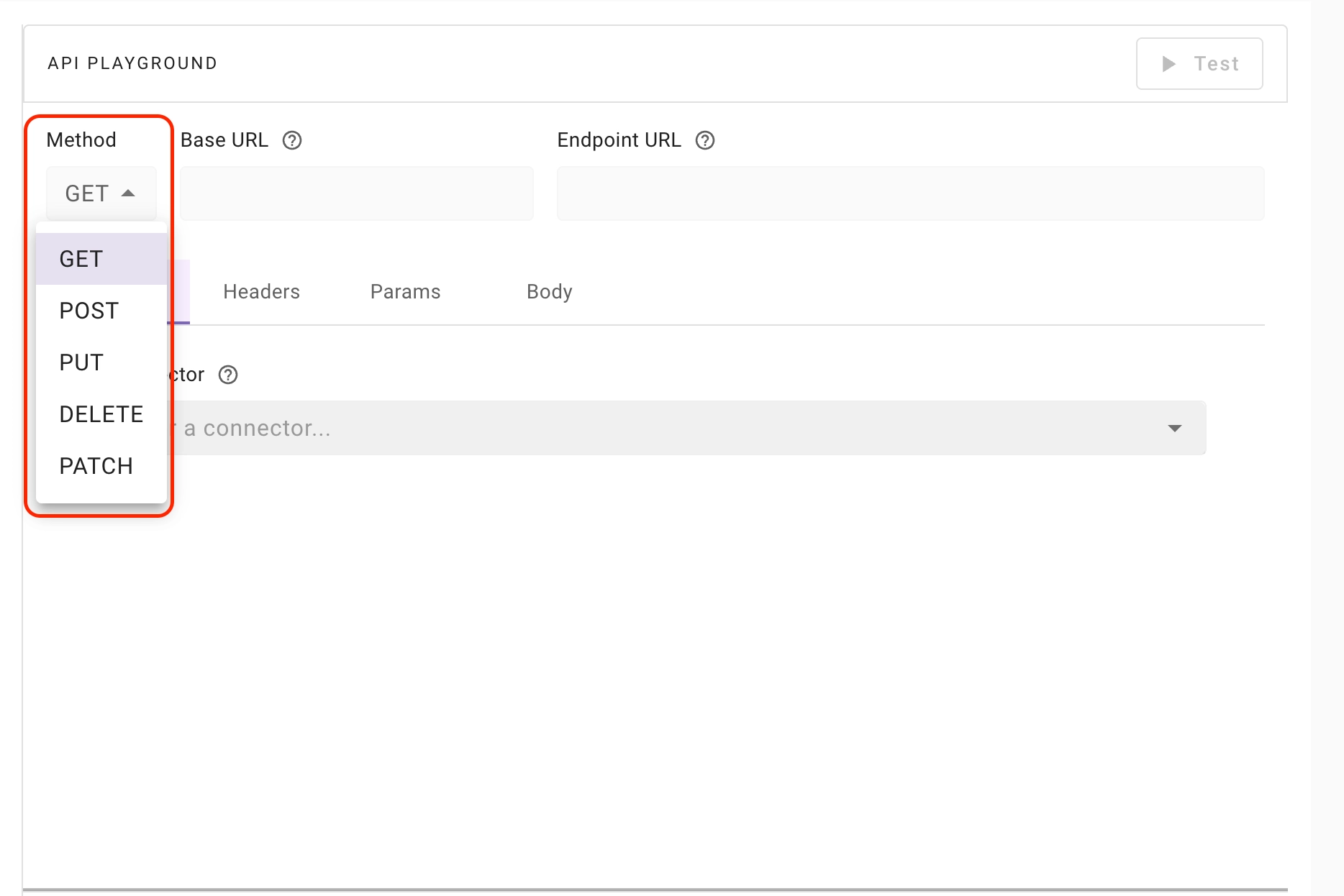Choose POST from the method list
The image size is (1344, 896).
101,311
